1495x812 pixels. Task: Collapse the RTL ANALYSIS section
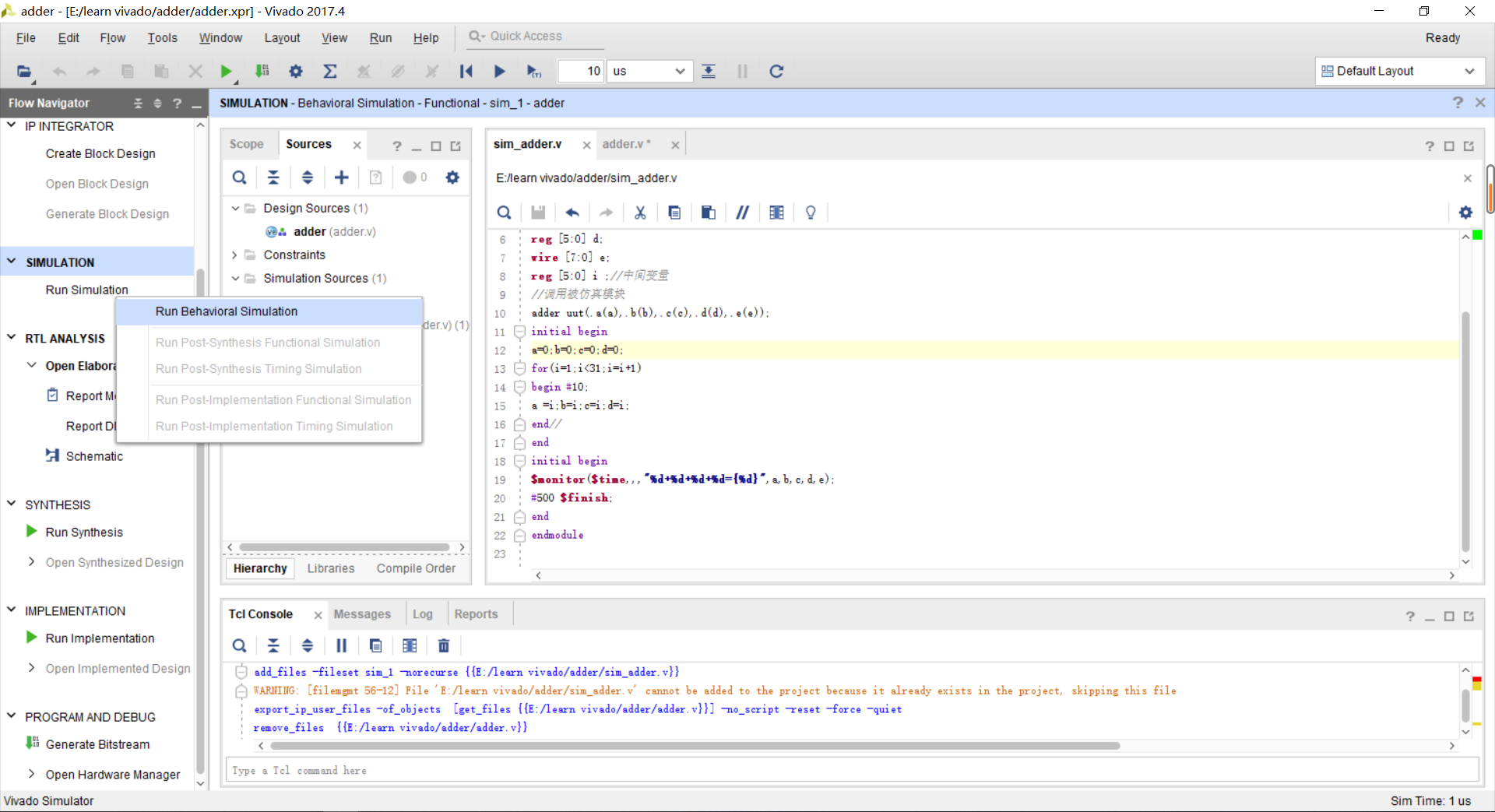pos(12,338)
